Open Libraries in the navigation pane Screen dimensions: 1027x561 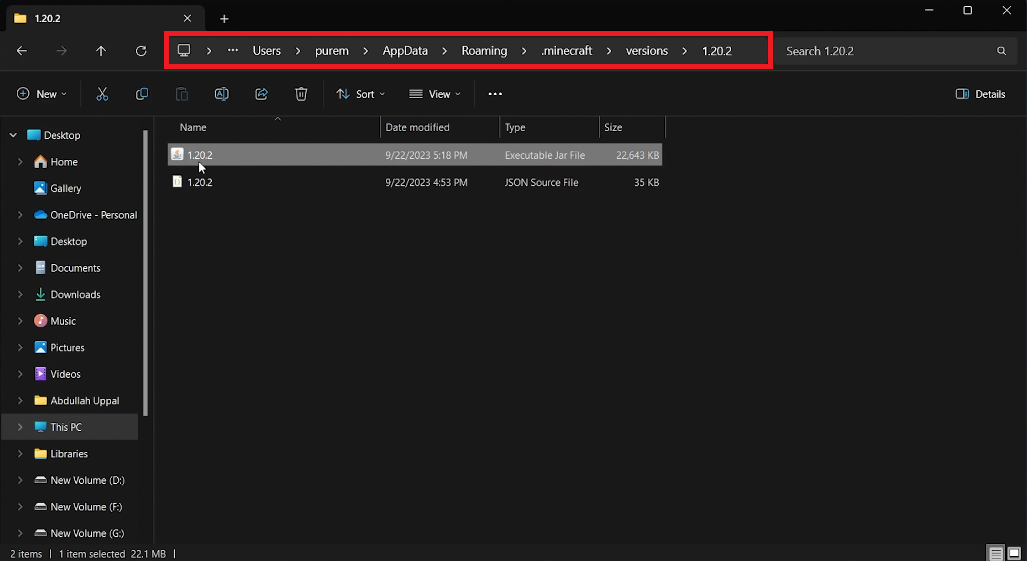pyautogui.click(x=69, y=454)
